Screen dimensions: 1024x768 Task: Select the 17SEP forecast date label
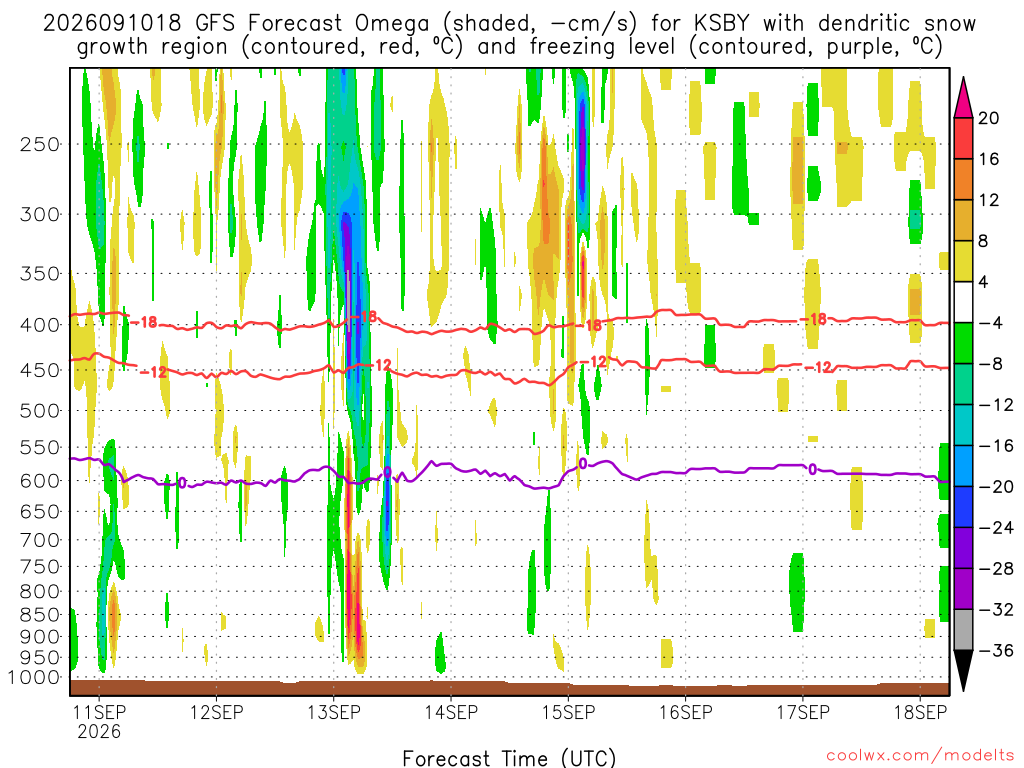pos(803,712)
